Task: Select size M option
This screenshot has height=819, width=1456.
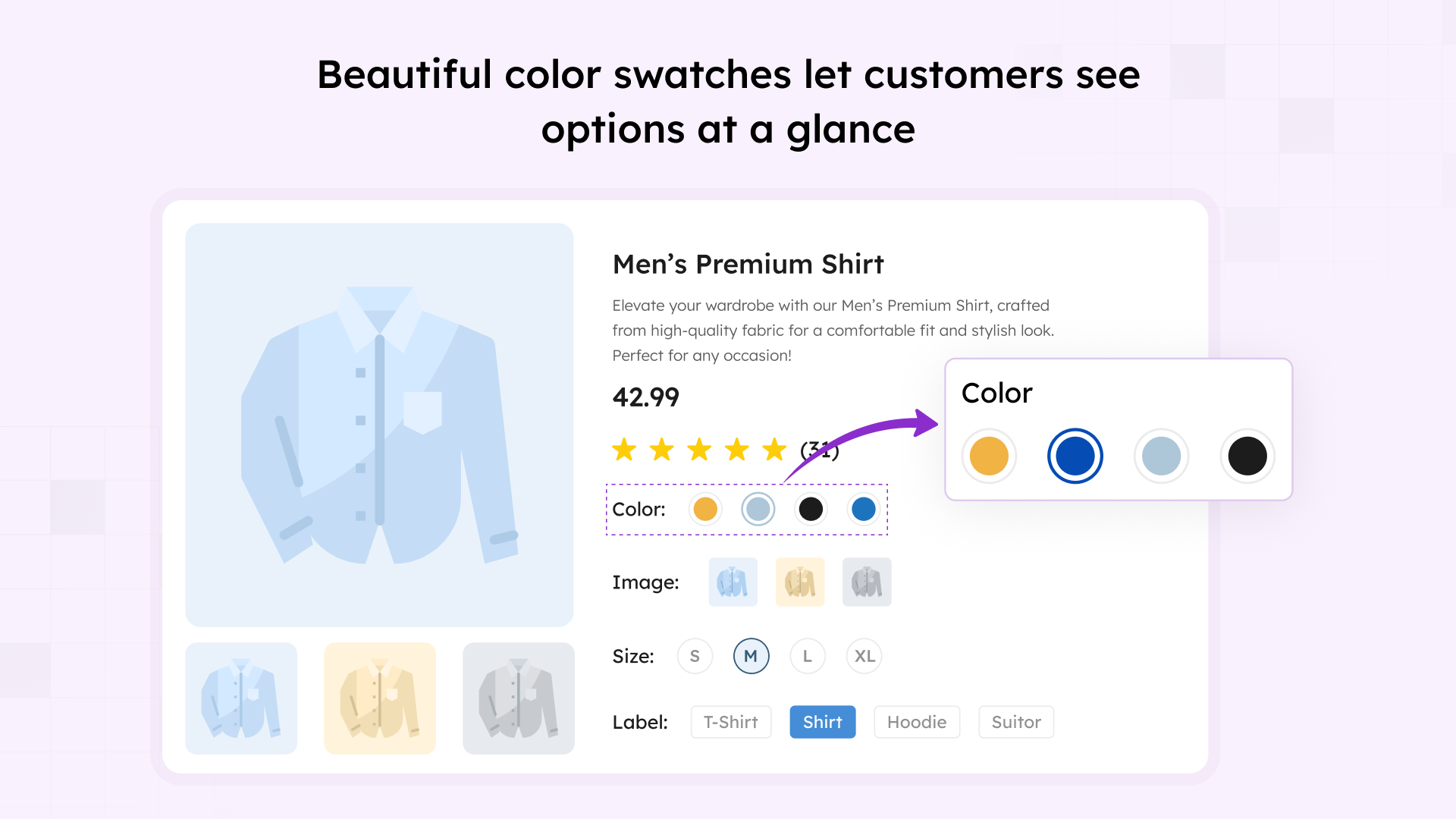Action: pyautogui.click(x=751, y=656)
